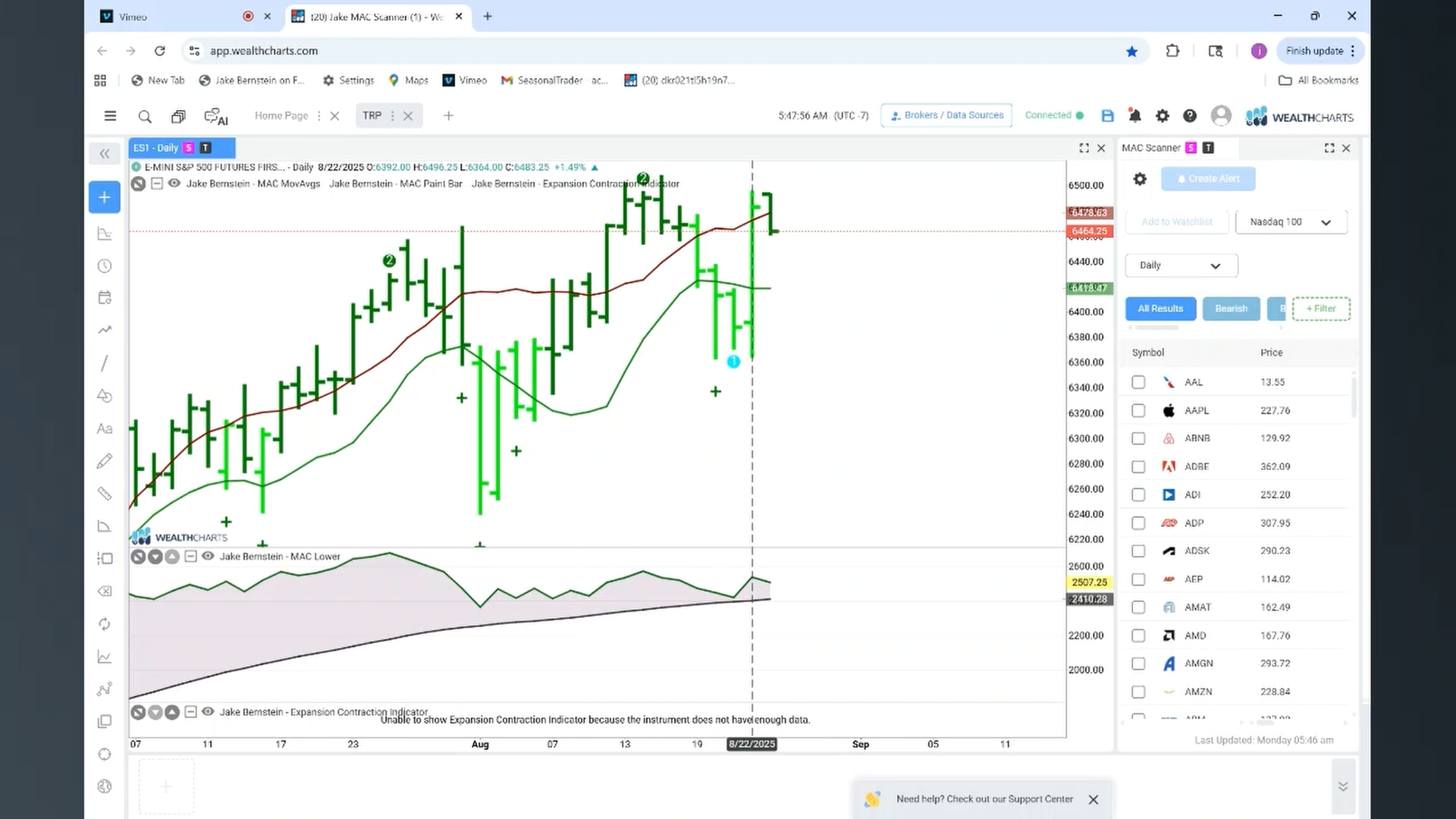Maximize the ES1 Daily chart panel
This screenshot has height=819, width=1456.
pos(1084,148)
